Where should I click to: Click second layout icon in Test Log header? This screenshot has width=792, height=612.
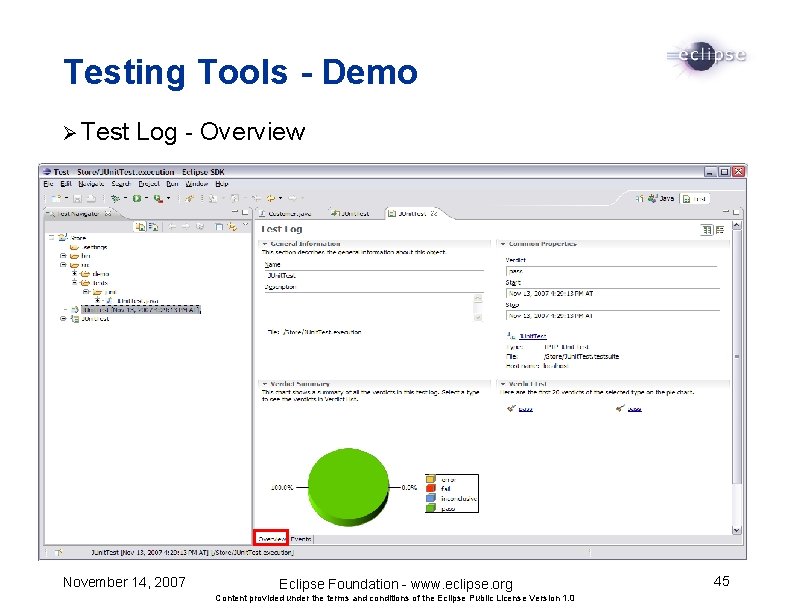click(720, 230)
